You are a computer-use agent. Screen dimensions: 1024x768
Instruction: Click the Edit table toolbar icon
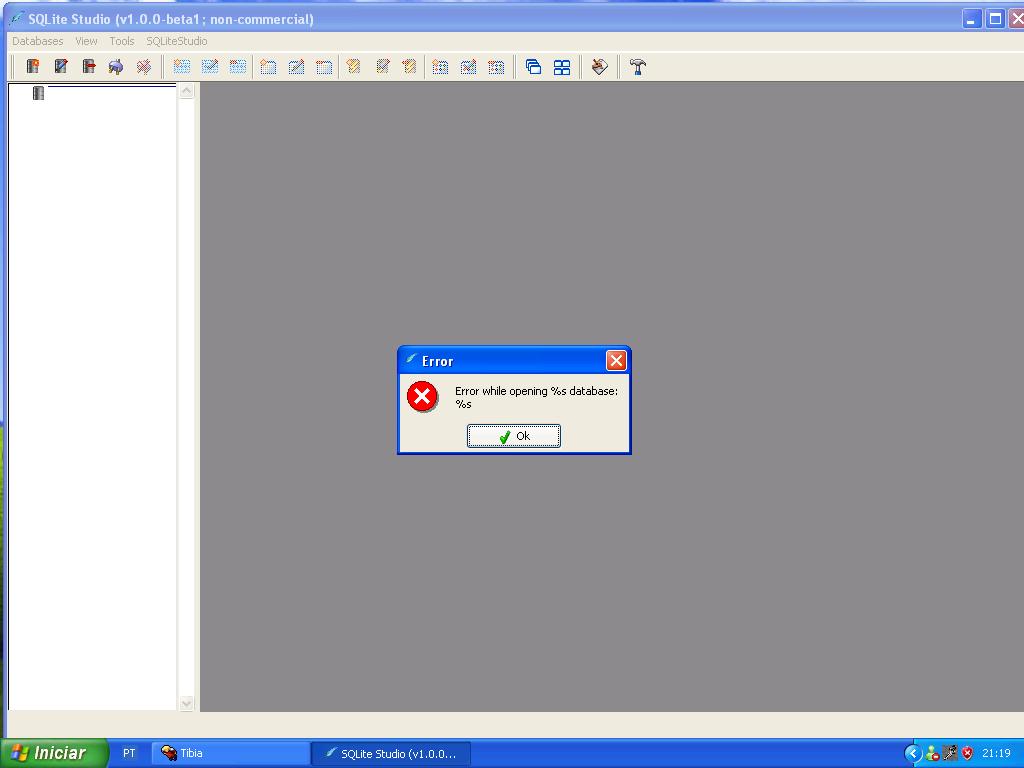coord(210,67)
